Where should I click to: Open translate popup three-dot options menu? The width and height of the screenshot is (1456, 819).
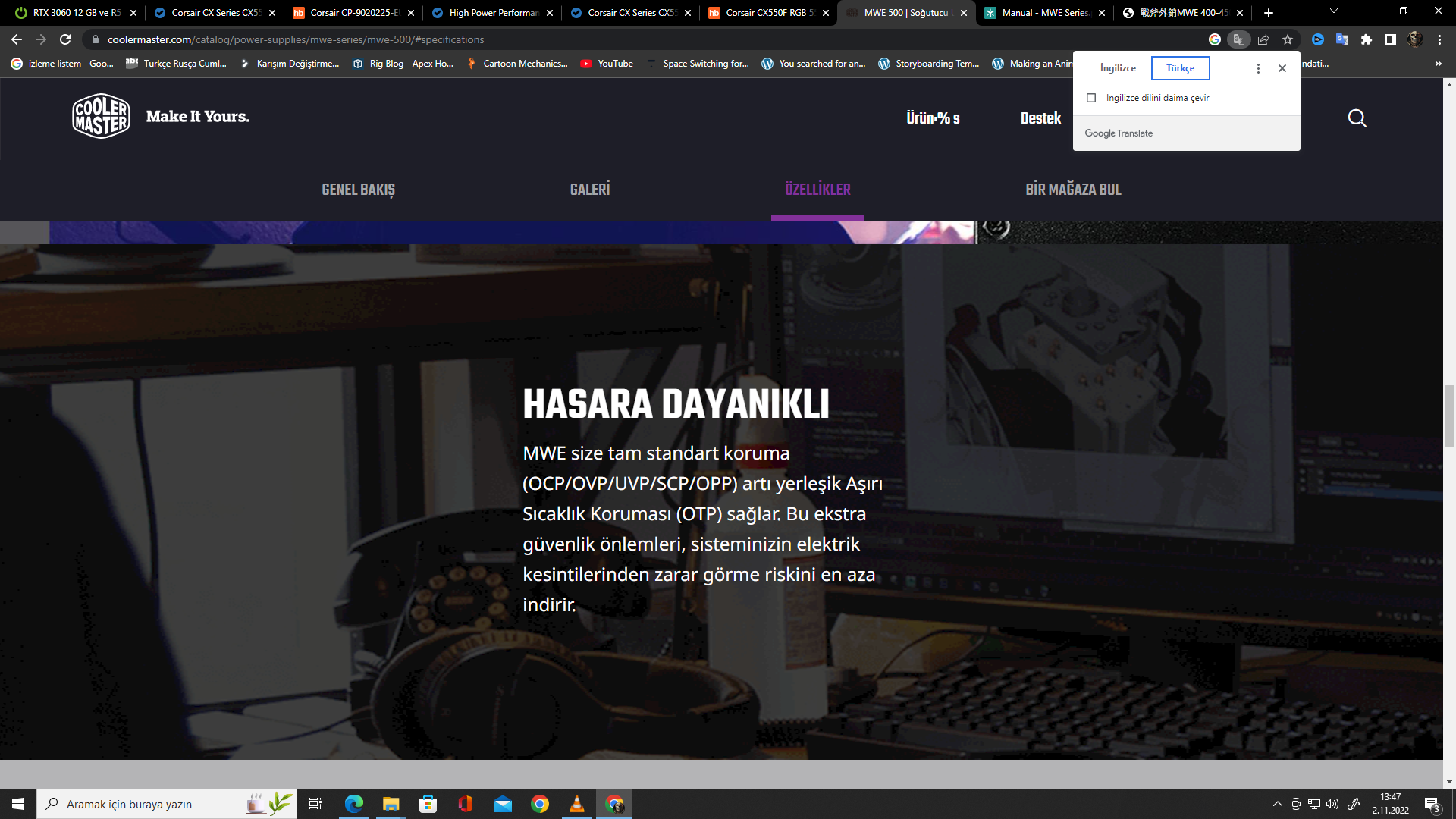pos(1258,68)
